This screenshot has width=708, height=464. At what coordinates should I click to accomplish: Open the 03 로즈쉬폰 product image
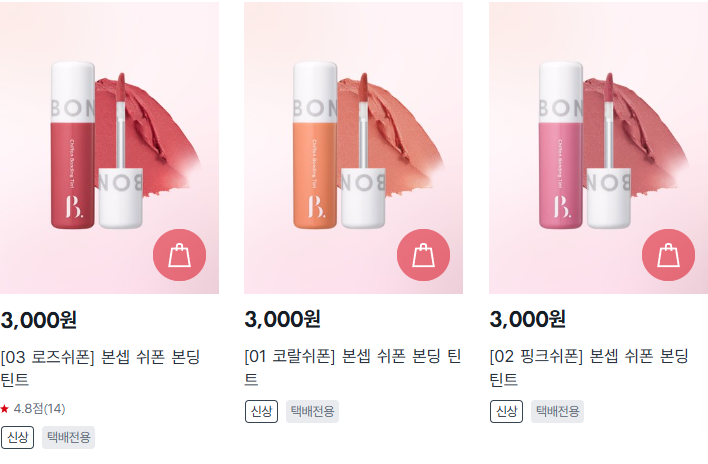[x=109, y=148]
